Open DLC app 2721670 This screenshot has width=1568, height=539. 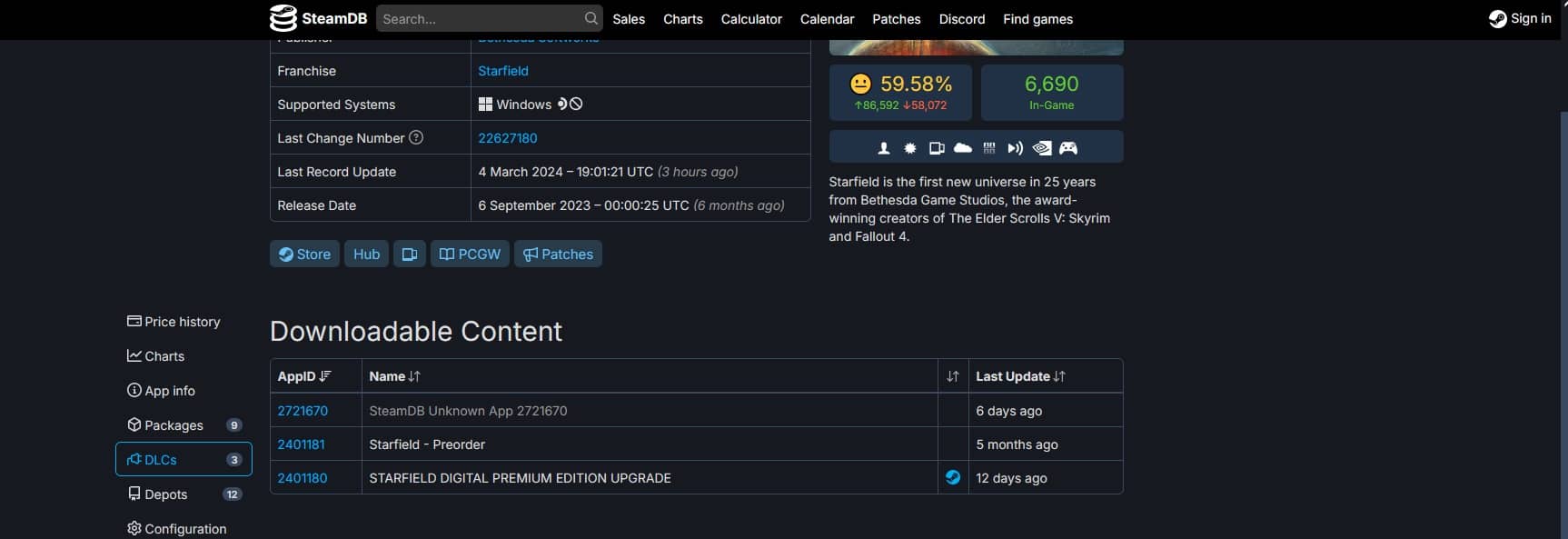coord(303,411)
